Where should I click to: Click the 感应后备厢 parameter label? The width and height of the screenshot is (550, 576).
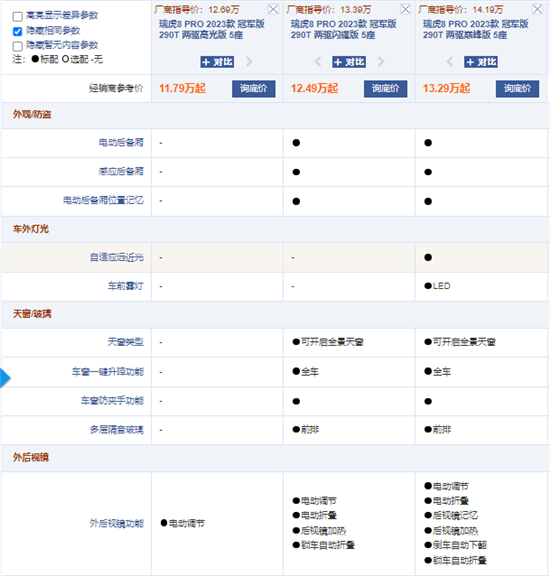click(121, 172)
